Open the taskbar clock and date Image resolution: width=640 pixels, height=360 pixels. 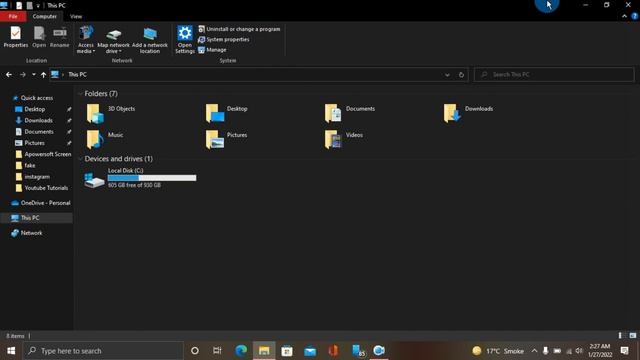click(x=599, y=351)
